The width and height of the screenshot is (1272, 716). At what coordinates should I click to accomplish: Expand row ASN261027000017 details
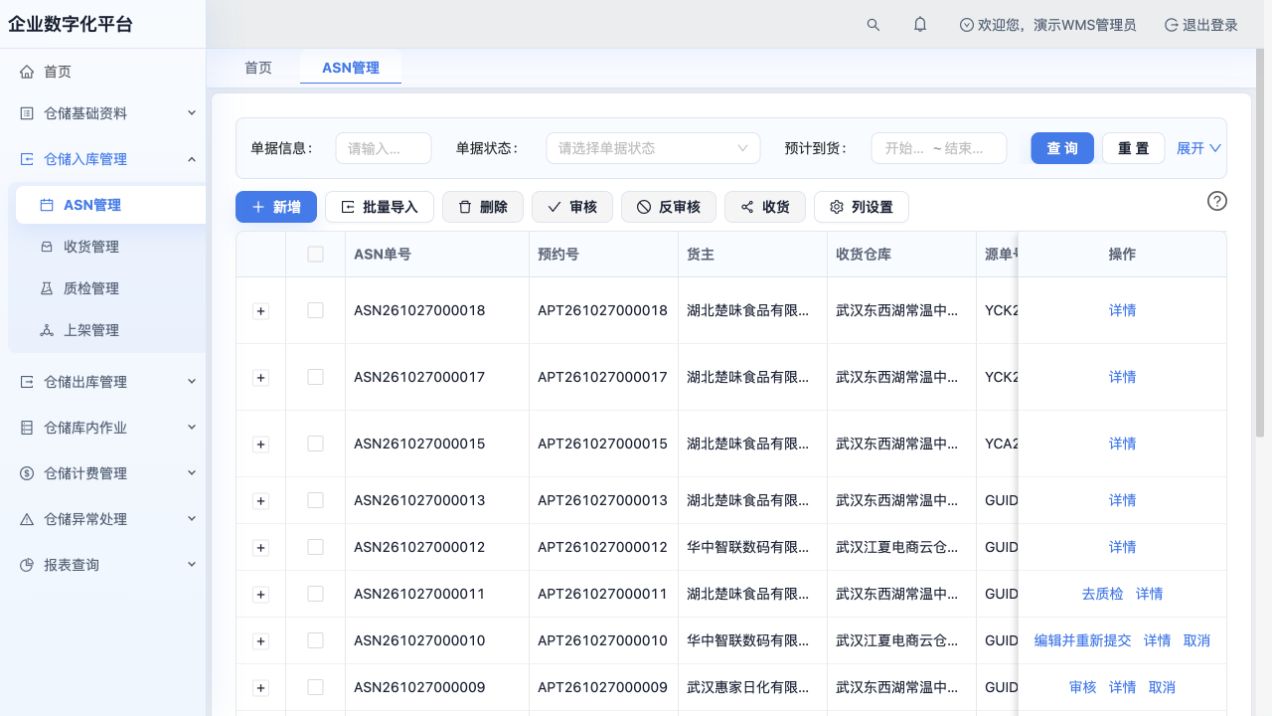click(261, 378)
